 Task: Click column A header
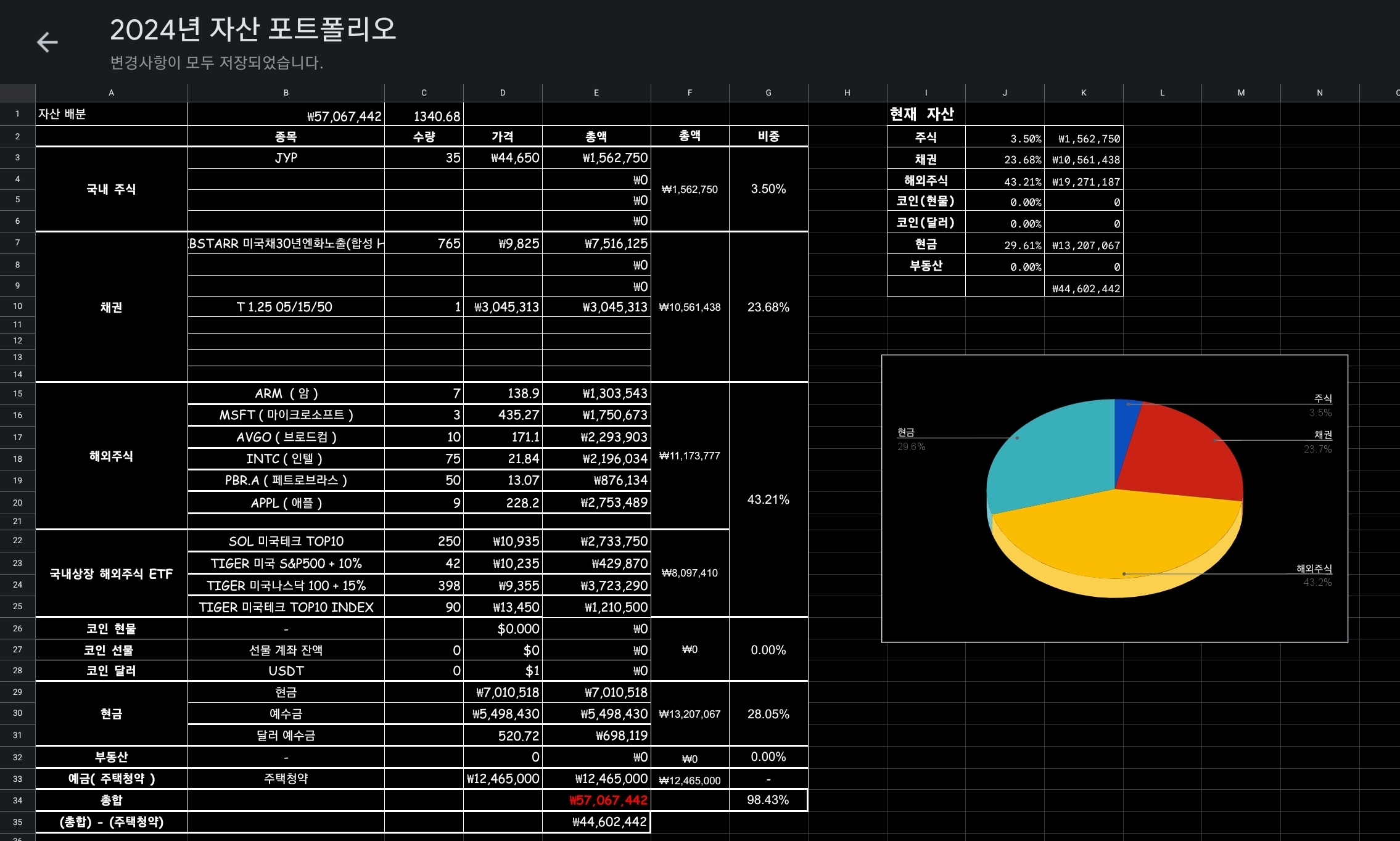pyautogui.click(x=111, y=92)
